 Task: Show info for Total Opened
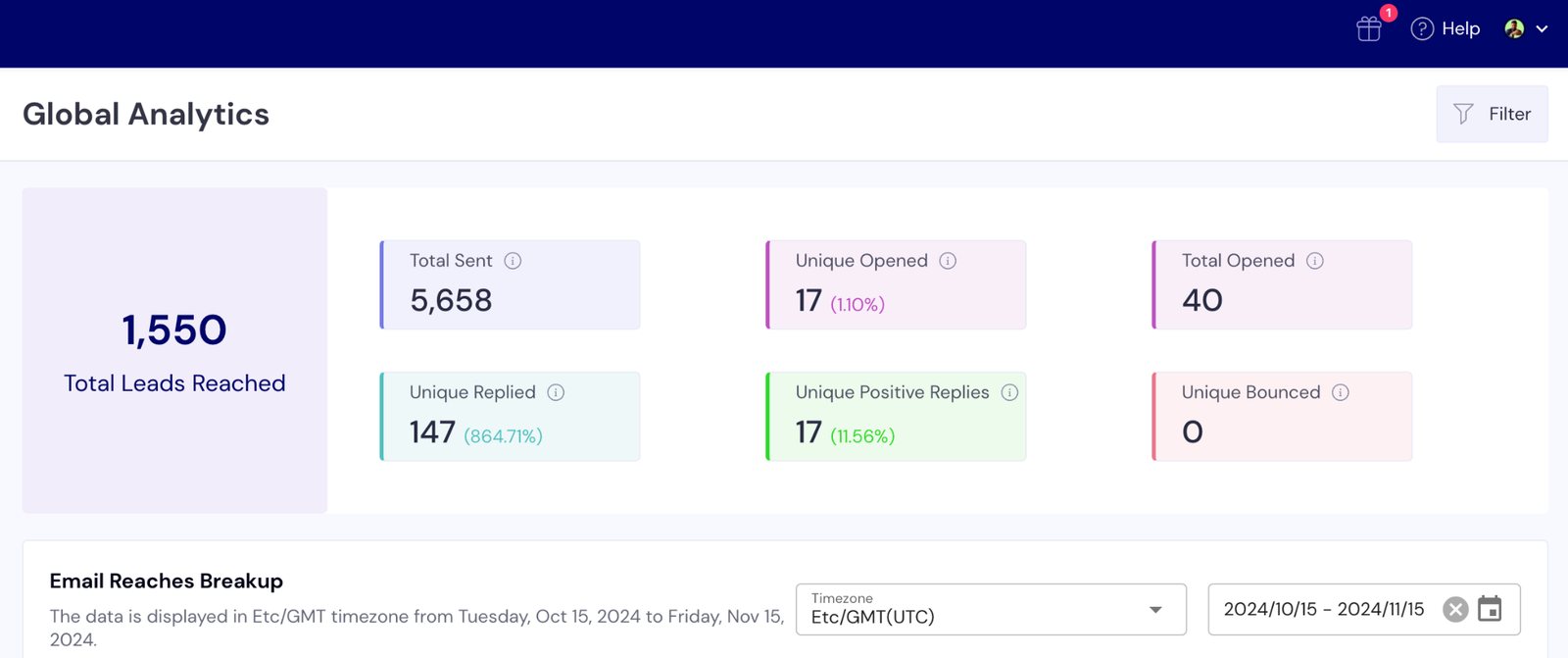click(x=1315, y=261)
